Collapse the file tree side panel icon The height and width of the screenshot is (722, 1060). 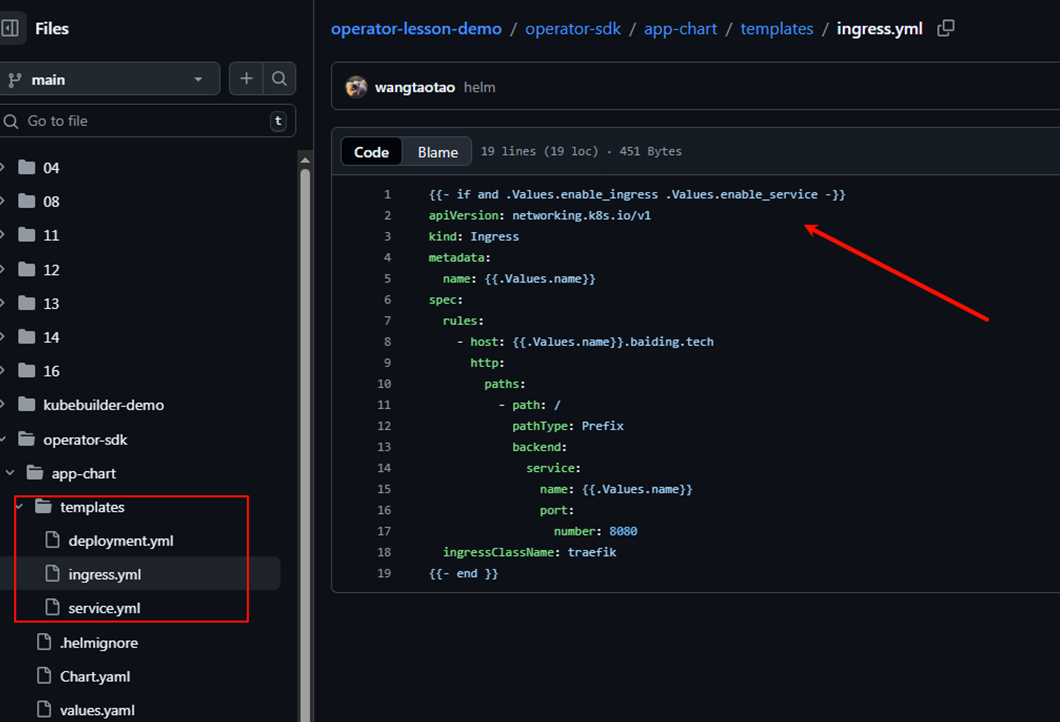click(10, 29)
